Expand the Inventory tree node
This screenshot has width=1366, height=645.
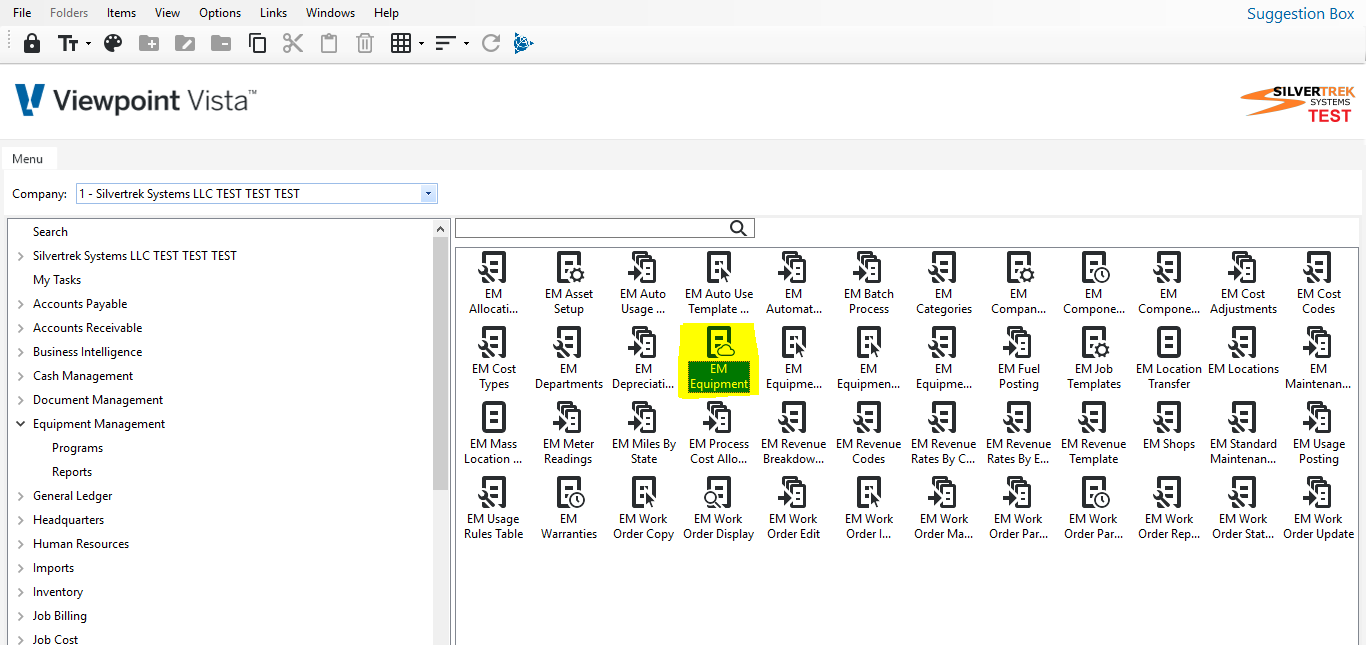[21, 592]
